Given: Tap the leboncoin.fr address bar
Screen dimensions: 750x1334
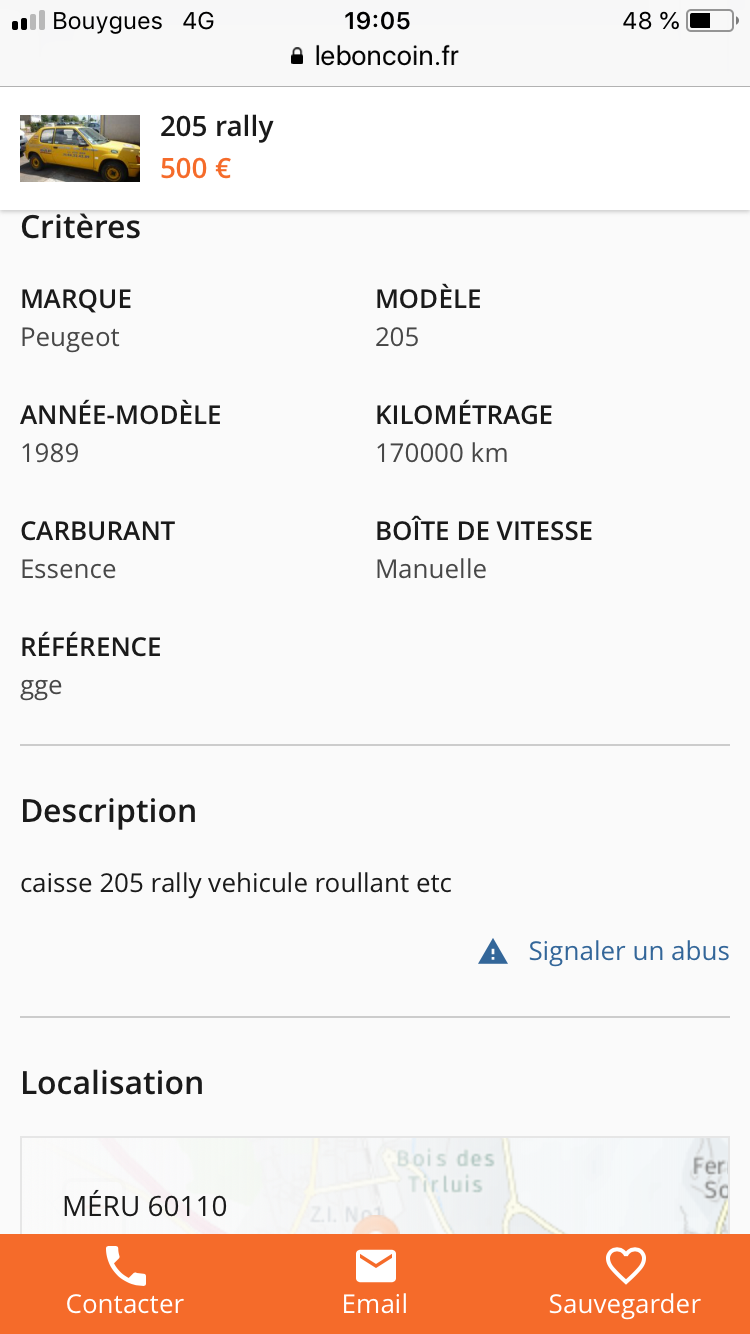Looking at the screenshot, I should (x=385, y=57).
